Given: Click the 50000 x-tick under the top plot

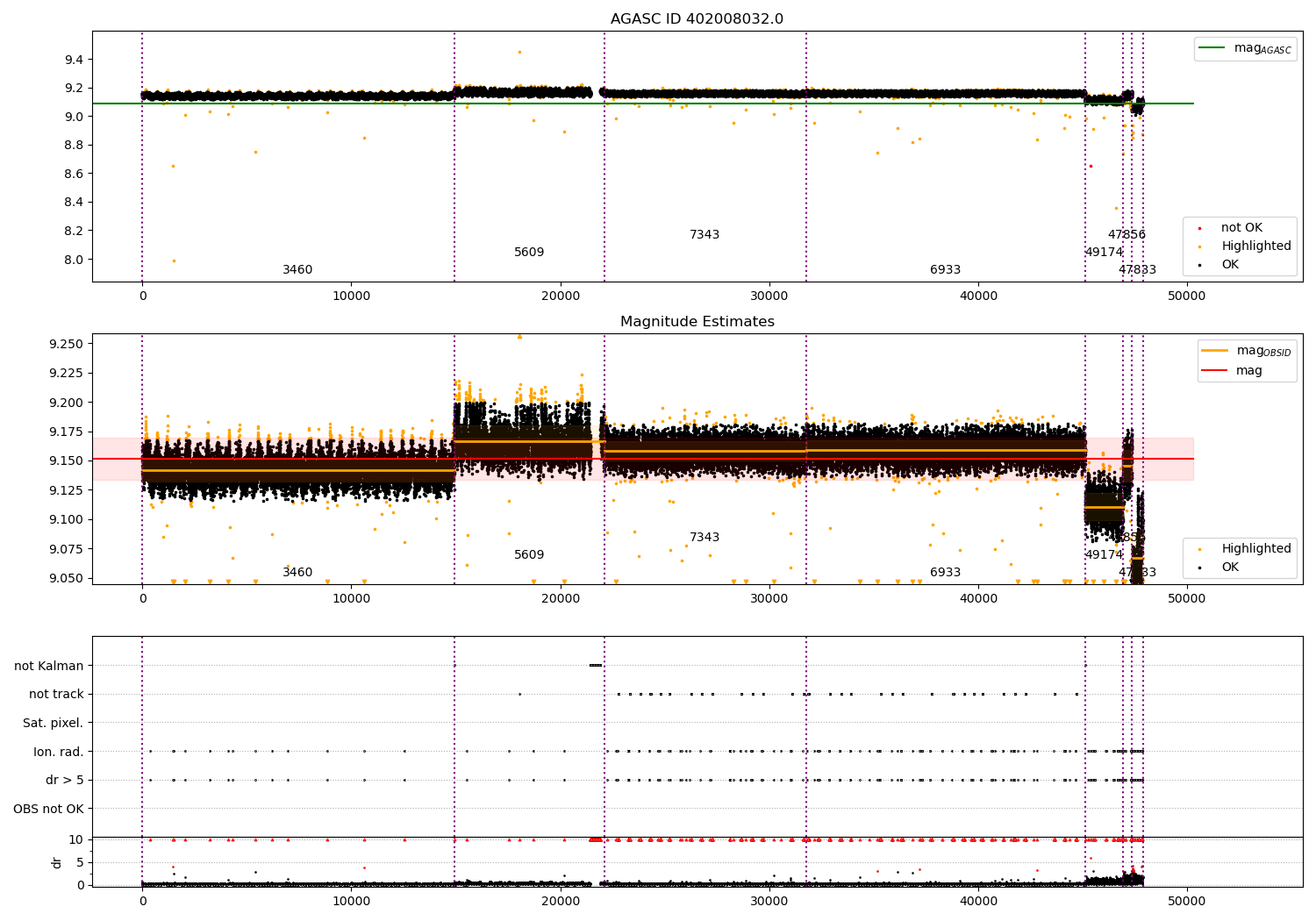Looking at the screenshot, I should point(1187,296).
